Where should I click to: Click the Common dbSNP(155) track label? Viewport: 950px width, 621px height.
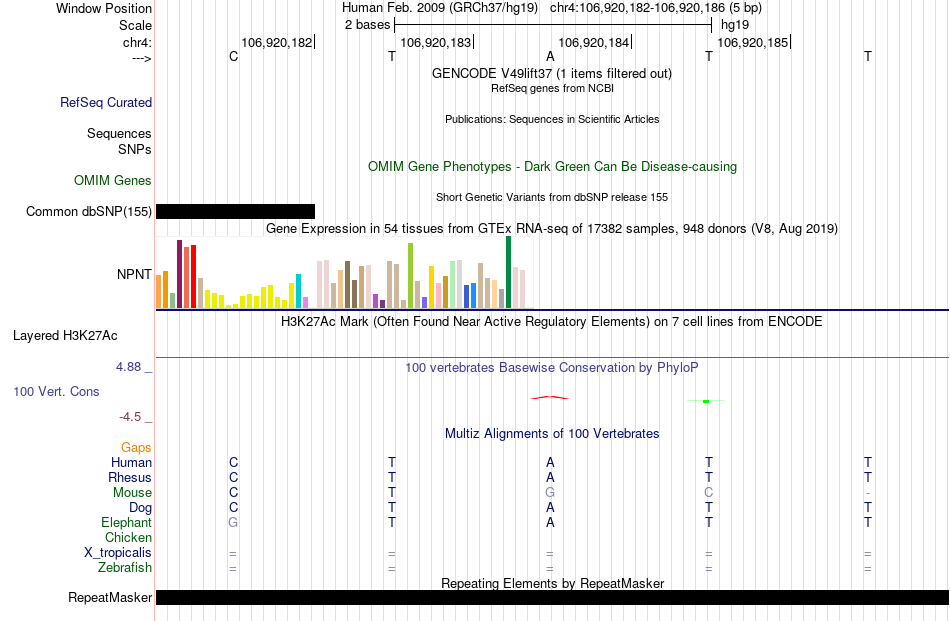pos(89,211)
